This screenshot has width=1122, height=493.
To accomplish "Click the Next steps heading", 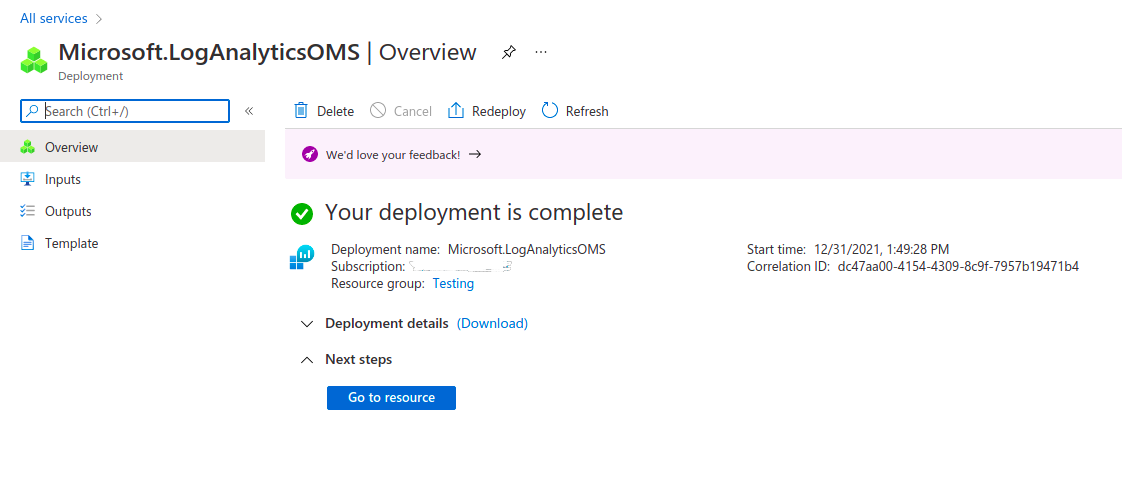I will coord(358,359).
